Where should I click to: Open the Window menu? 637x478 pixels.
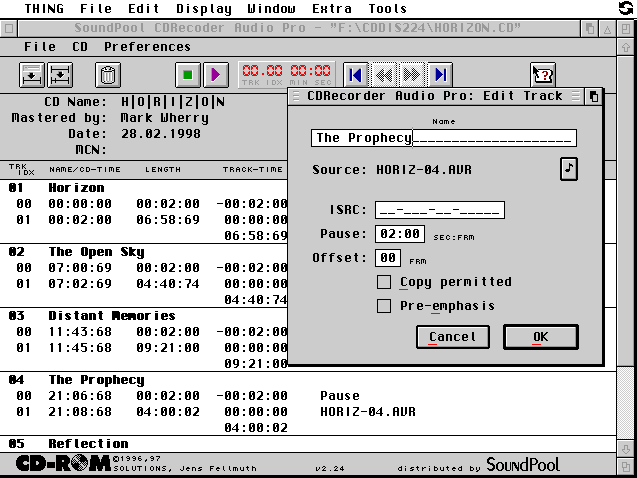[x=271, y=9]
